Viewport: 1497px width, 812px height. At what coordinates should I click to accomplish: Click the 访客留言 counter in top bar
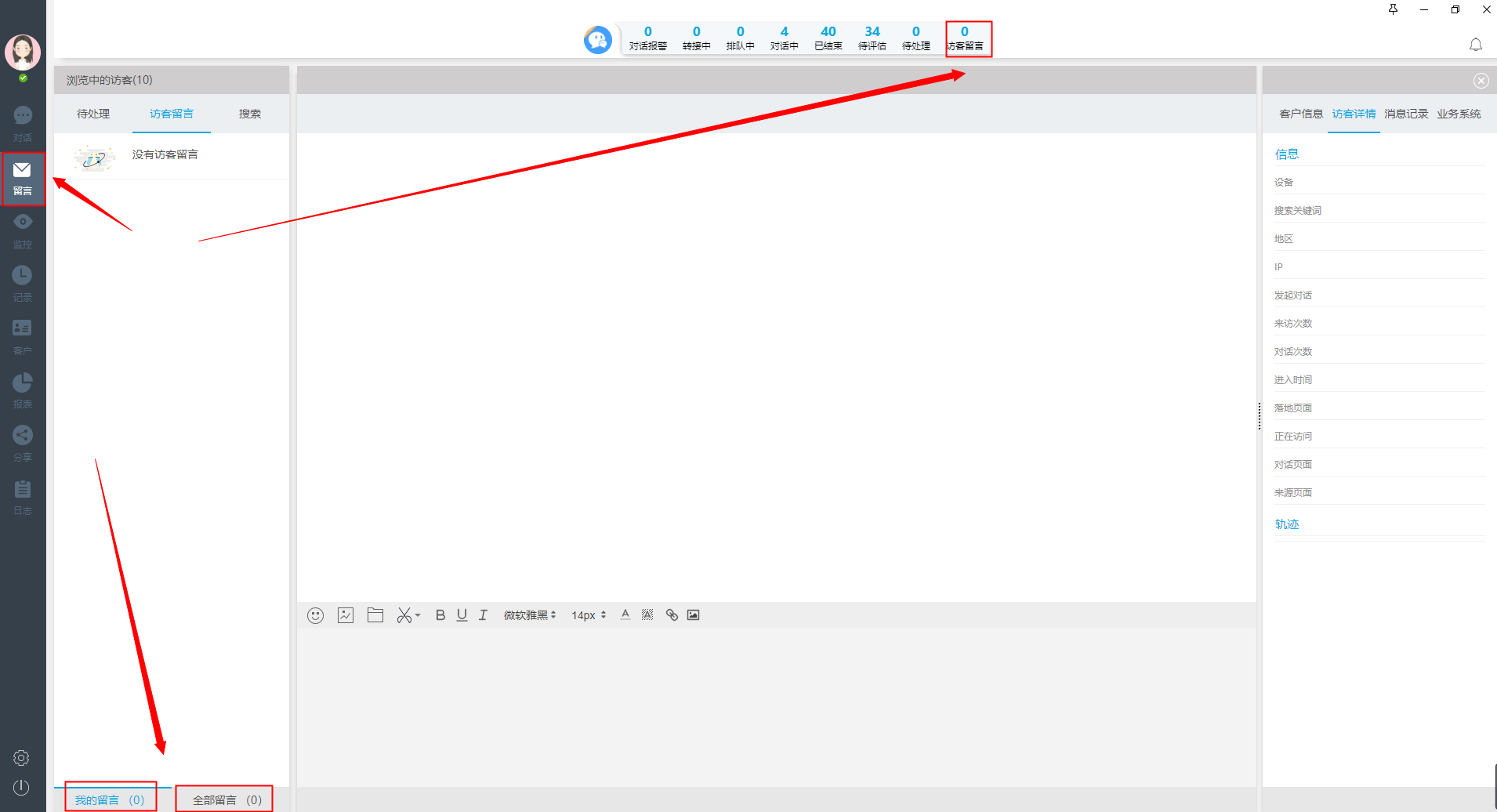pyautogui.click(x=966, y=38)
